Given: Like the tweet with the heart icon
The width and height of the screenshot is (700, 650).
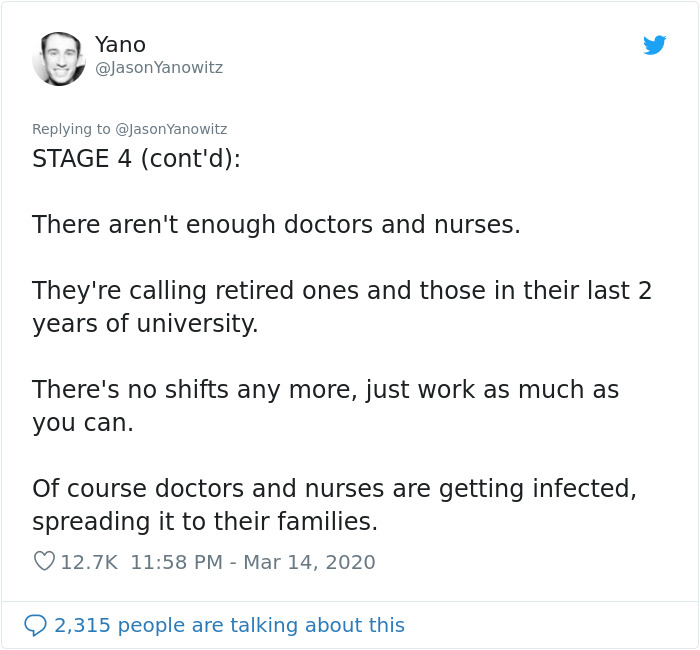Looking at the screenshot, I should click(x=44, y=562).
